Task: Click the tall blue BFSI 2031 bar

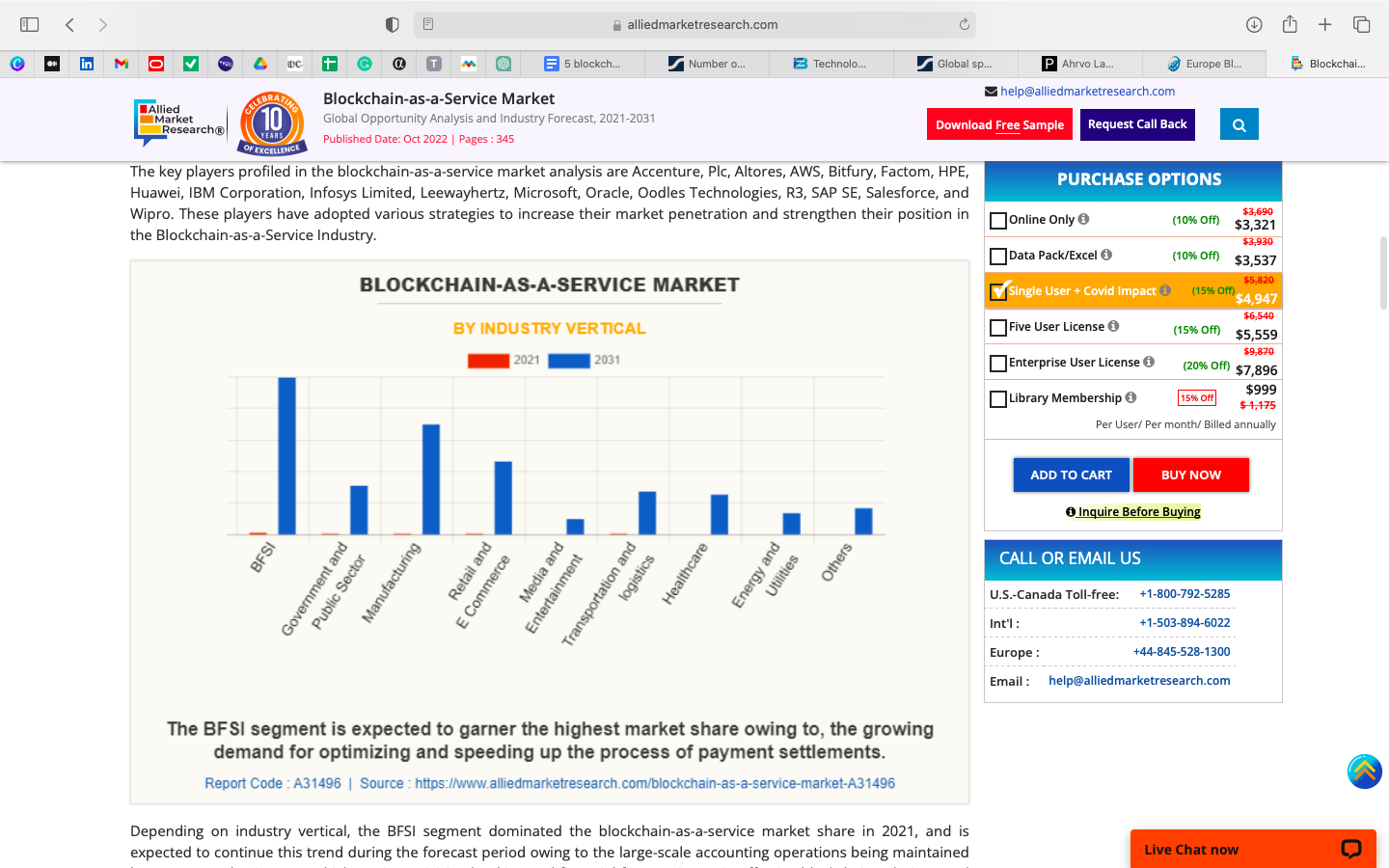Action: pyautogui.click(x=287, y=455)
